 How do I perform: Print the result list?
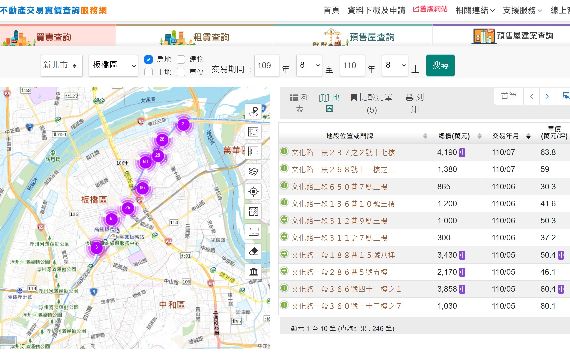click(x=414, y=103)
